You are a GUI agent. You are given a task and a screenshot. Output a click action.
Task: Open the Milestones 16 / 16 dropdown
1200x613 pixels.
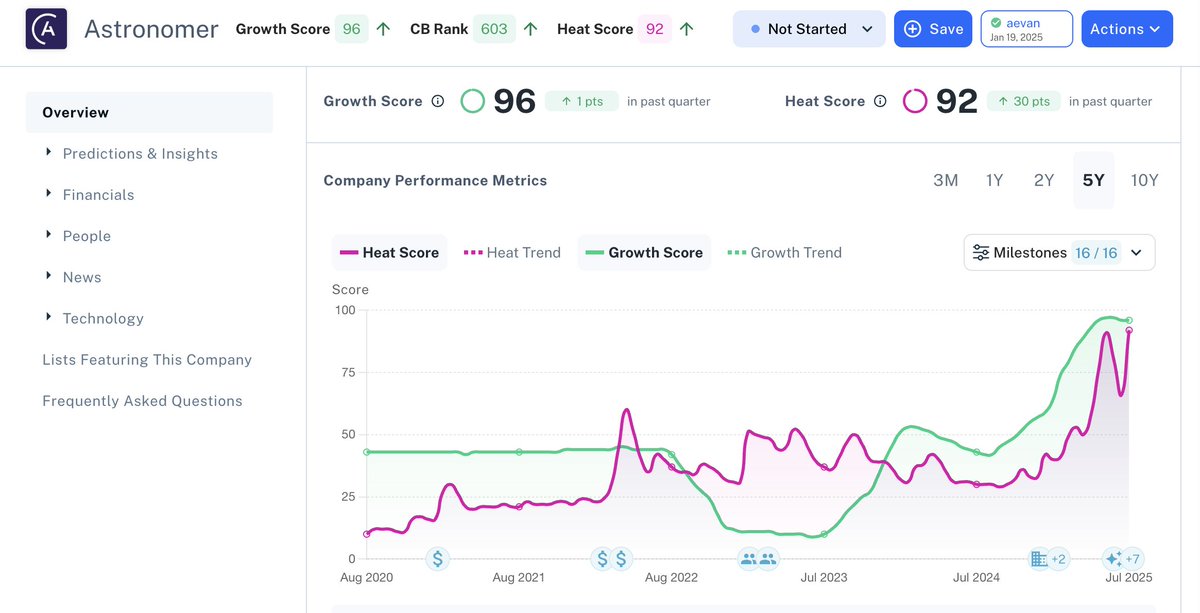[x=1060, y=253]
